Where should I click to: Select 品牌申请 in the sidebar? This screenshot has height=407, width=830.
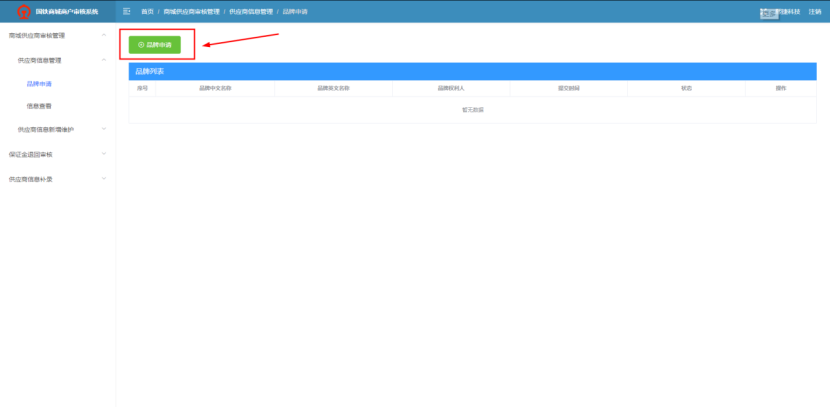point(39,84)
